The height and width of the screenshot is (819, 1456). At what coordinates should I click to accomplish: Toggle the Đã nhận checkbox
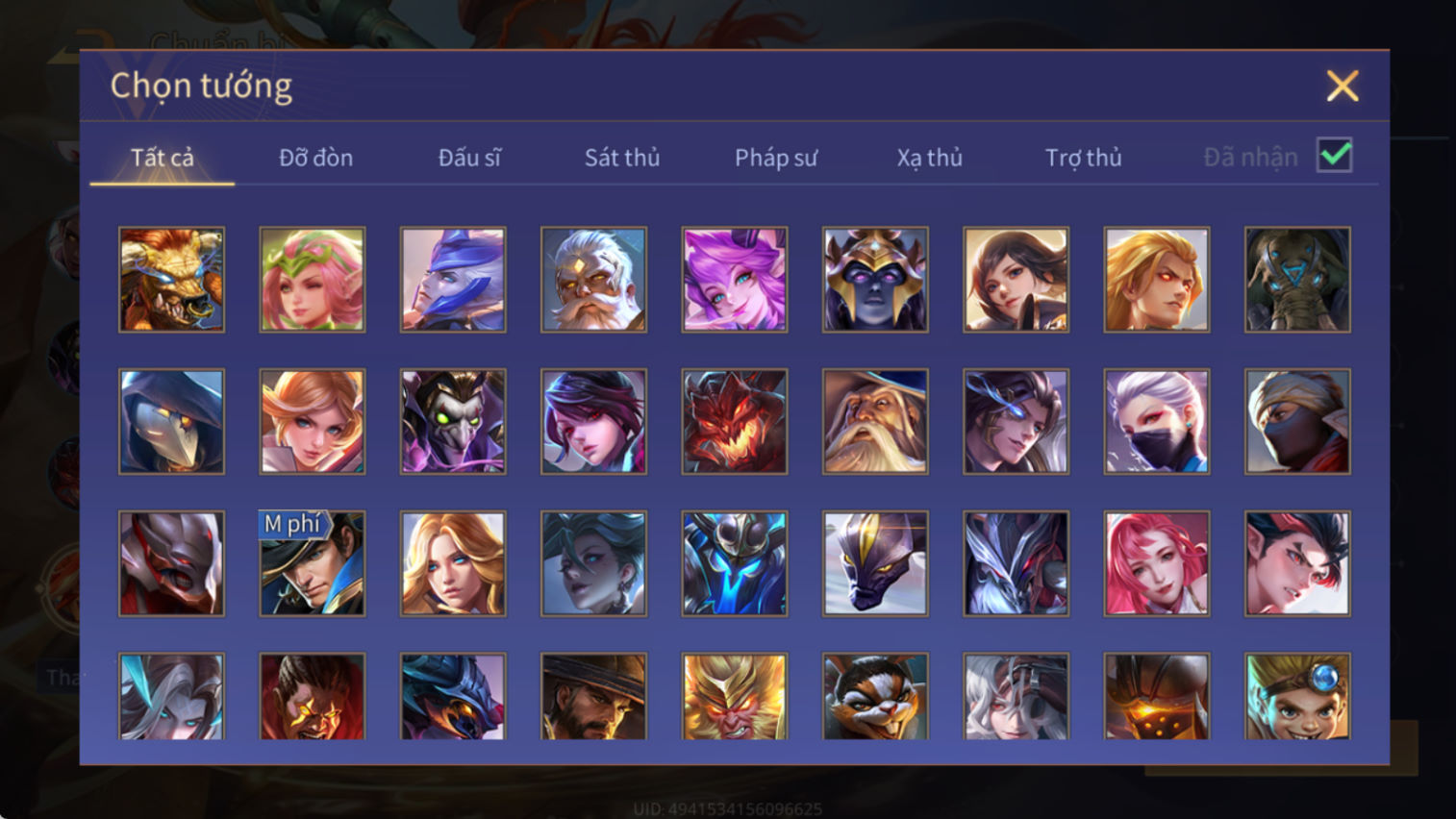[x=1335, y=155]
